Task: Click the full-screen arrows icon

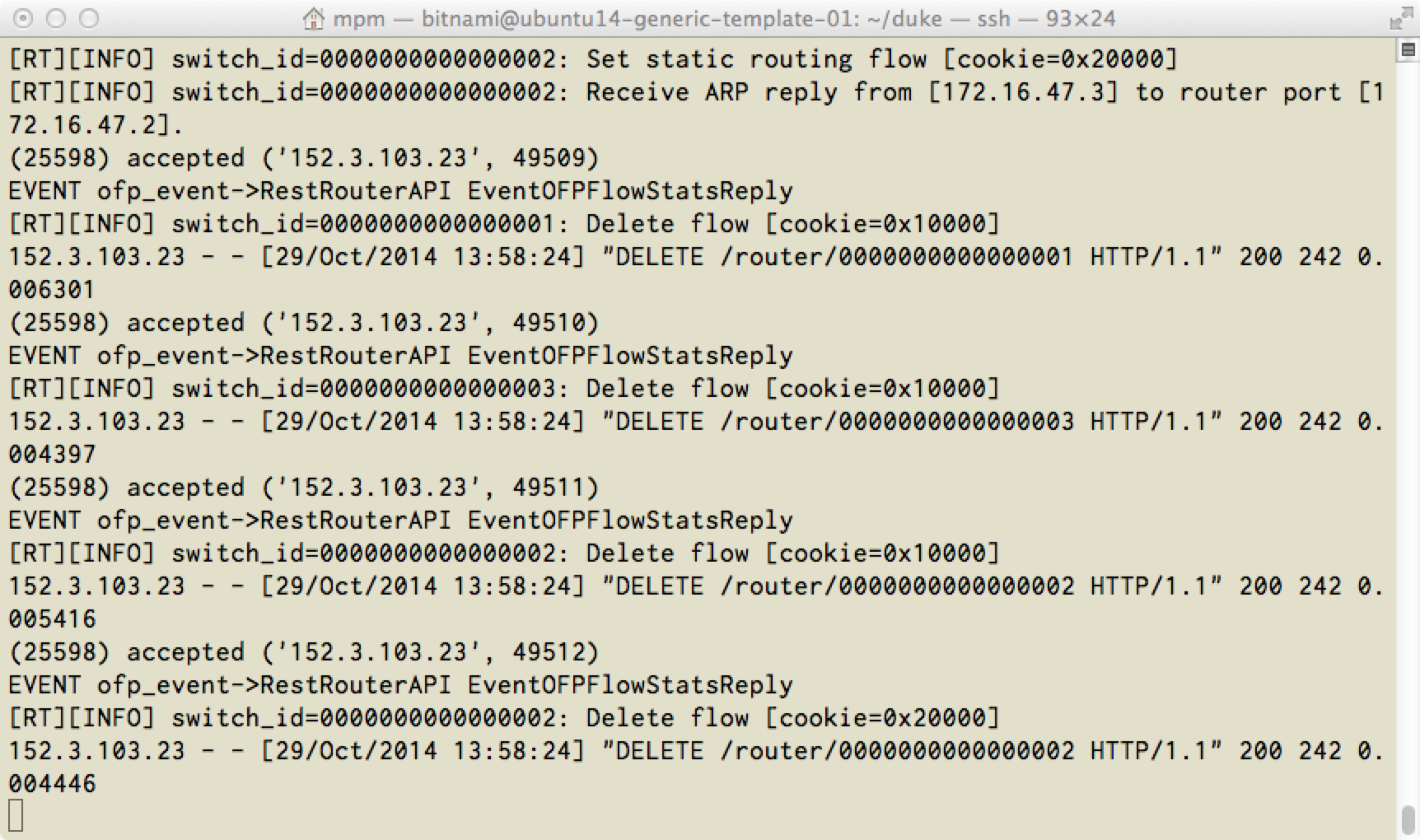Action: pyautogui.click(x=1400, y=18)
